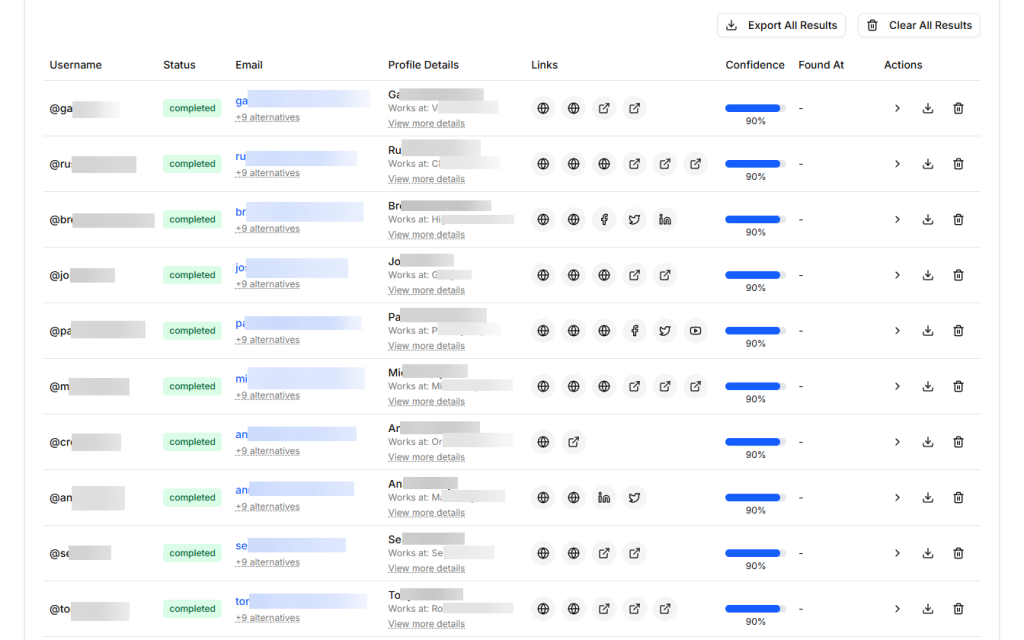Open LinkedIn icon in the @br row
Image resolution: width=1024 pixels, height=640 pixels.
point(665,220)
